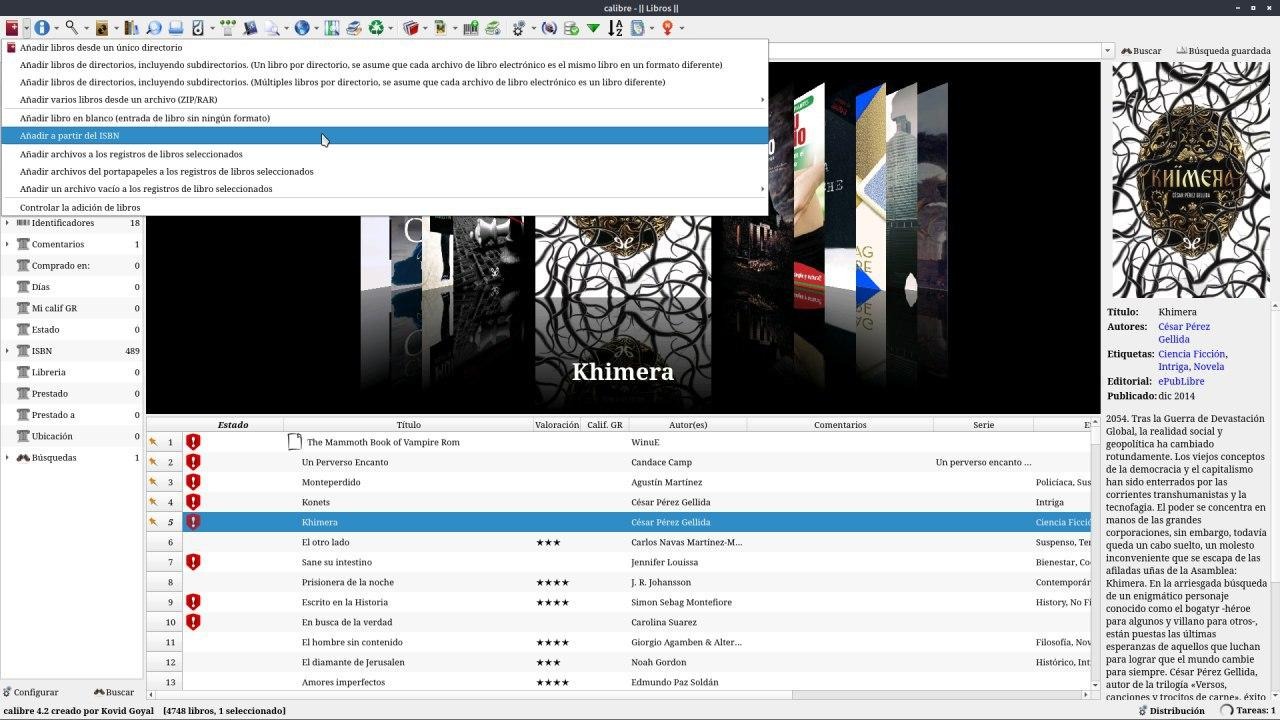The image size is (1280, 720).
Task: Select the book row Prisionera de la noche
Action: click(x=618, y=582)
